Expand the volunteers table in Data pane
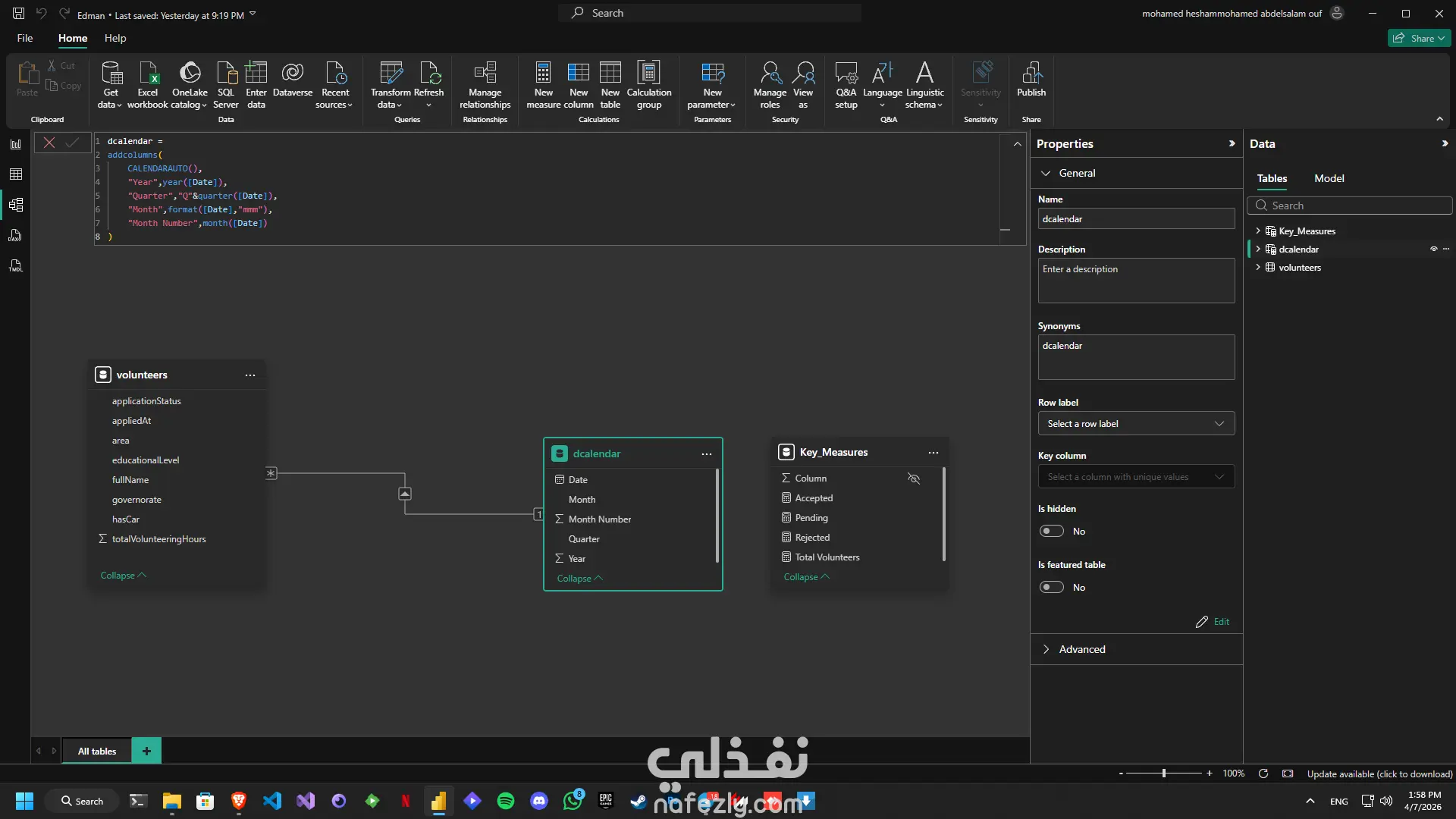Screen dimensions: 1456x819 click(1258, 267)
